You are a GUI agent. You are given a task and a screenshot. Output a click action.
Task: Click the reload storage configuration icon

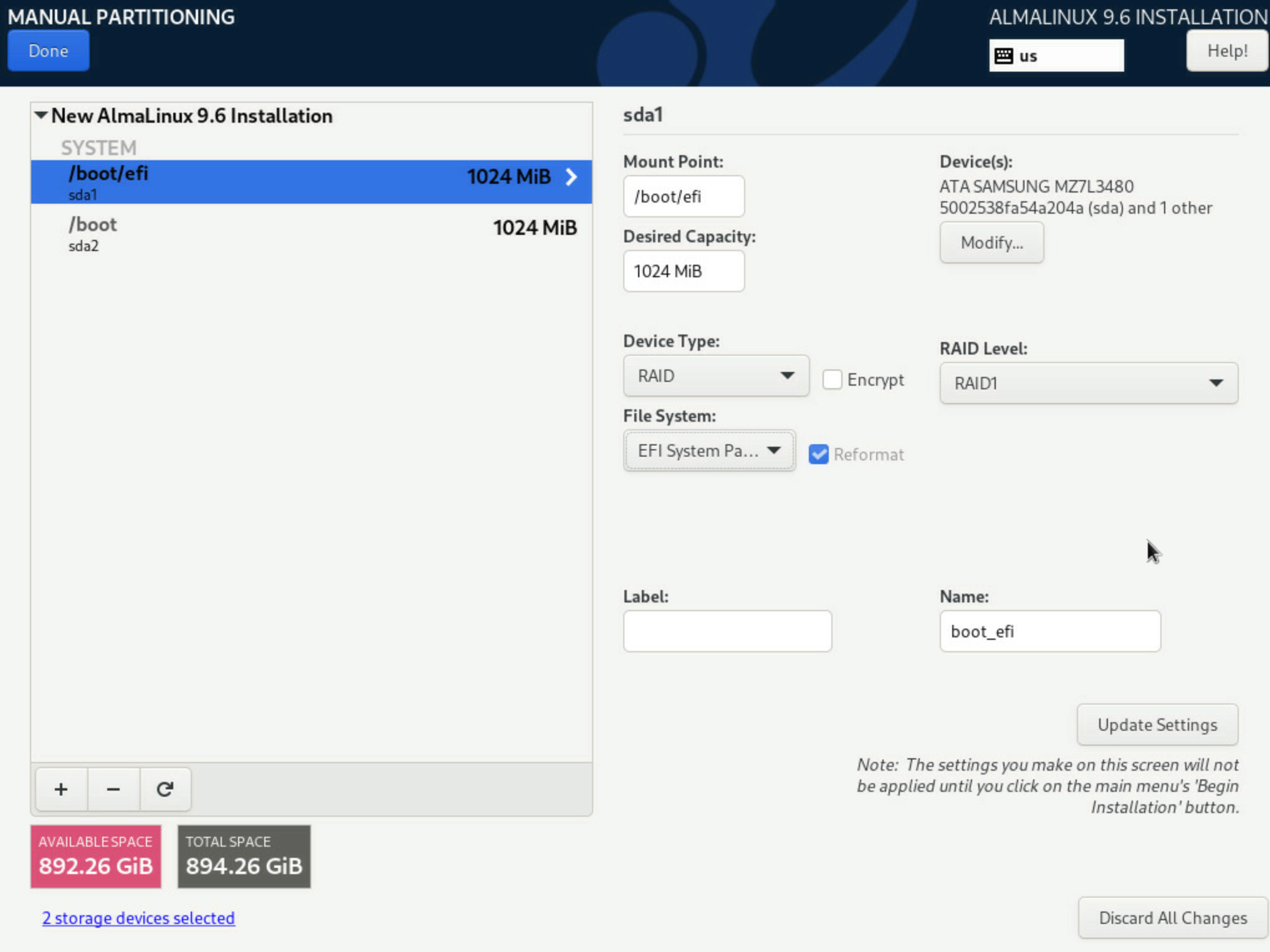click(x=165, y=789)
